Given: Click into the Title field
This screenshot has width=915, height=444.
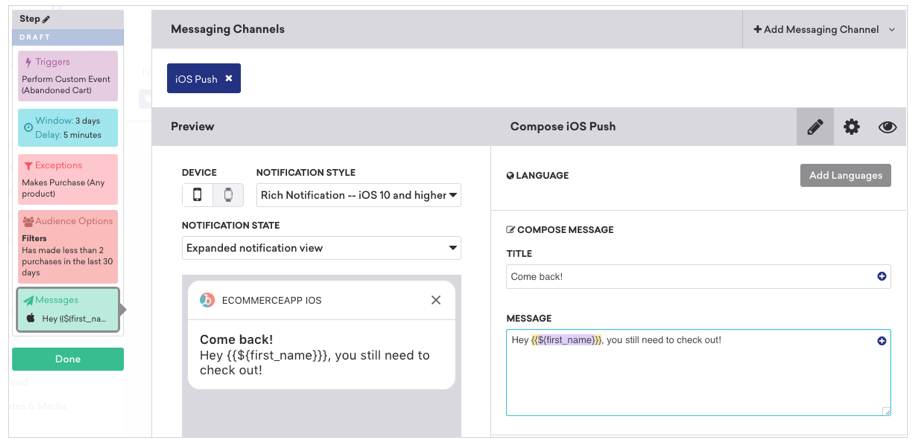Looking at the screenshot, I should coord(698,277).
